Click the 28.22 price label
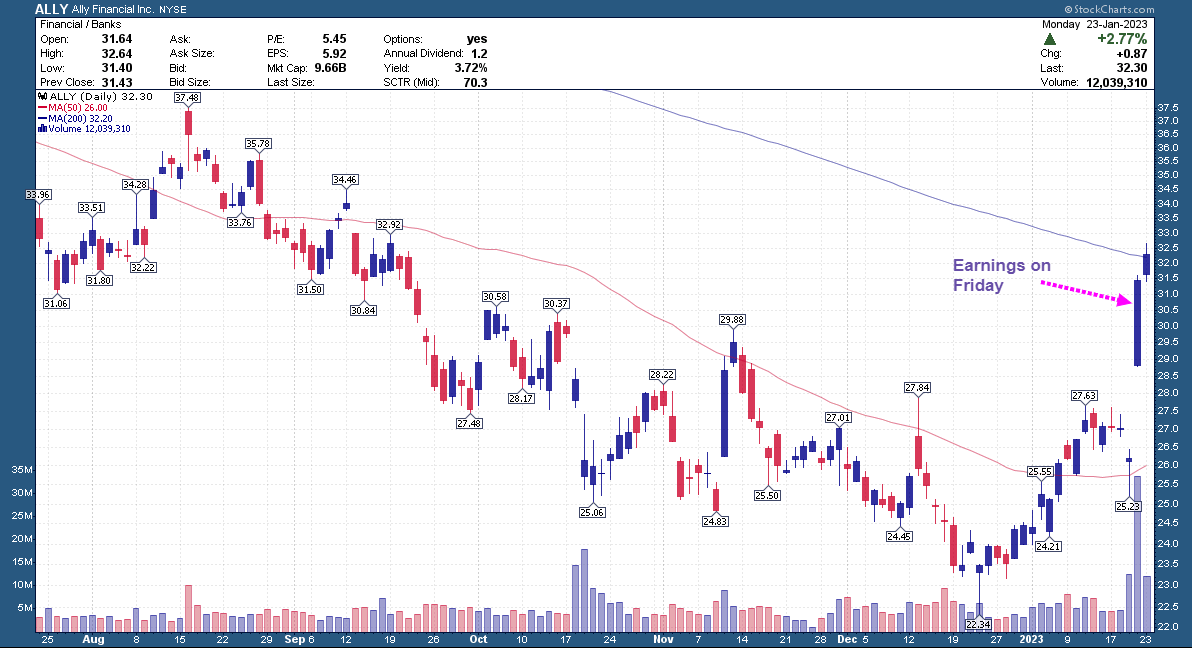The width and height of the screenshot is (1192, 648). (x=662, y=374)
